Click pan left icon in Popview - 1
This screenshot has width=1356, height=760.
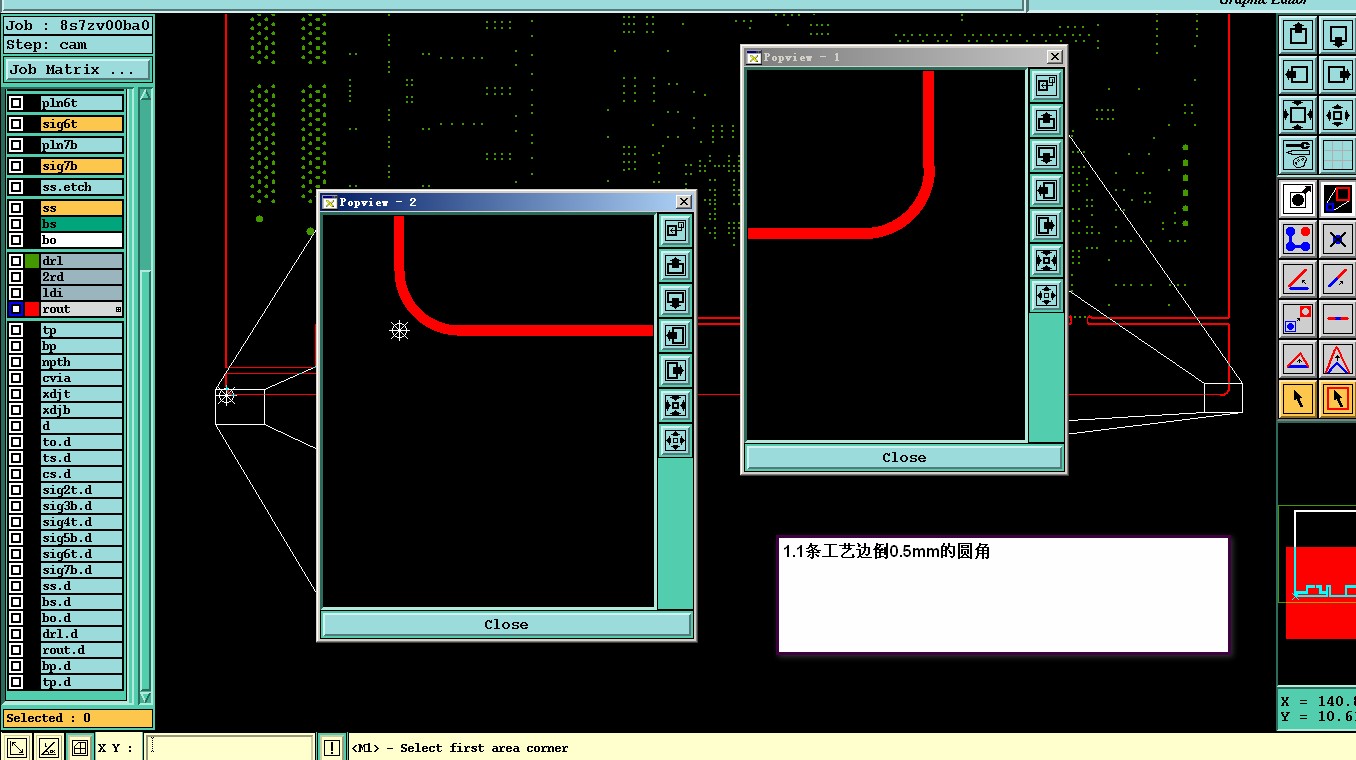coord(1046,191)
